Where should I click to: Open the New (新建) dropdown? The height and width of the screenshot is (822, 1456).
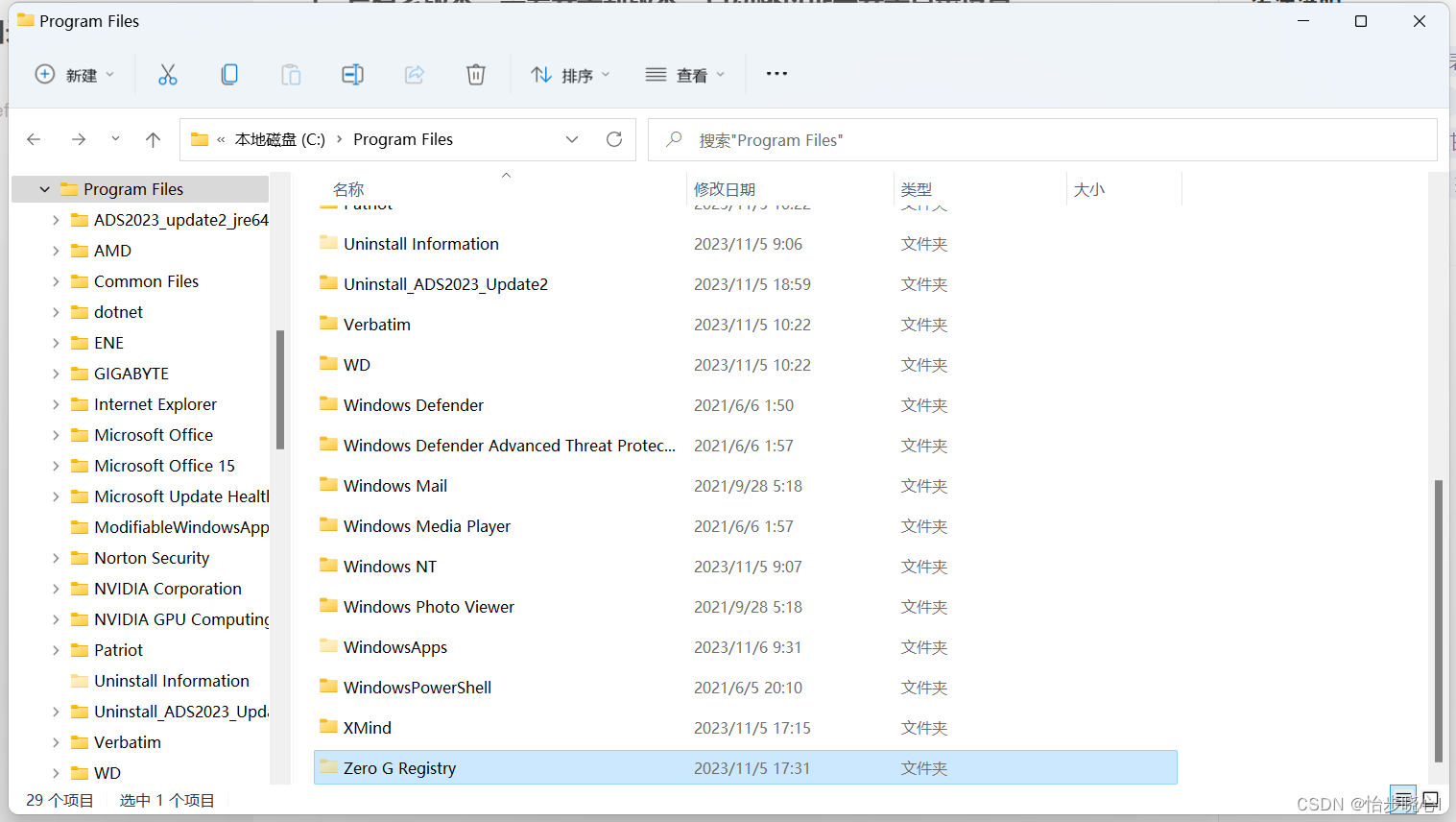[75, 75]
